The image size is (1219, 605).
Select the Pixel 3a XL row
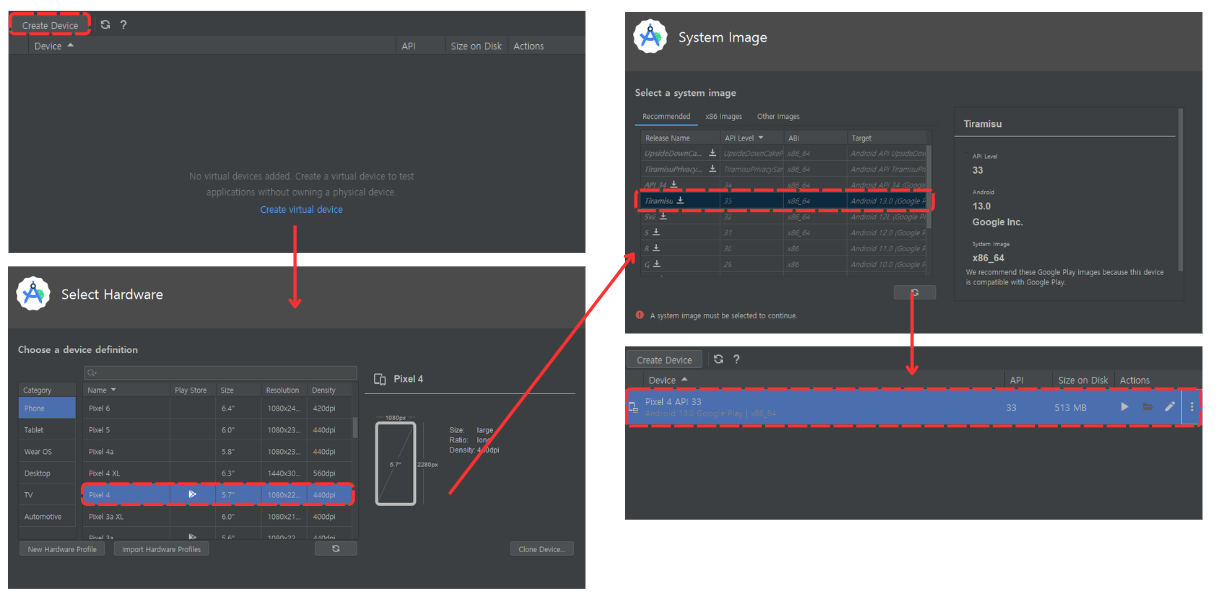tap(216, 517)
